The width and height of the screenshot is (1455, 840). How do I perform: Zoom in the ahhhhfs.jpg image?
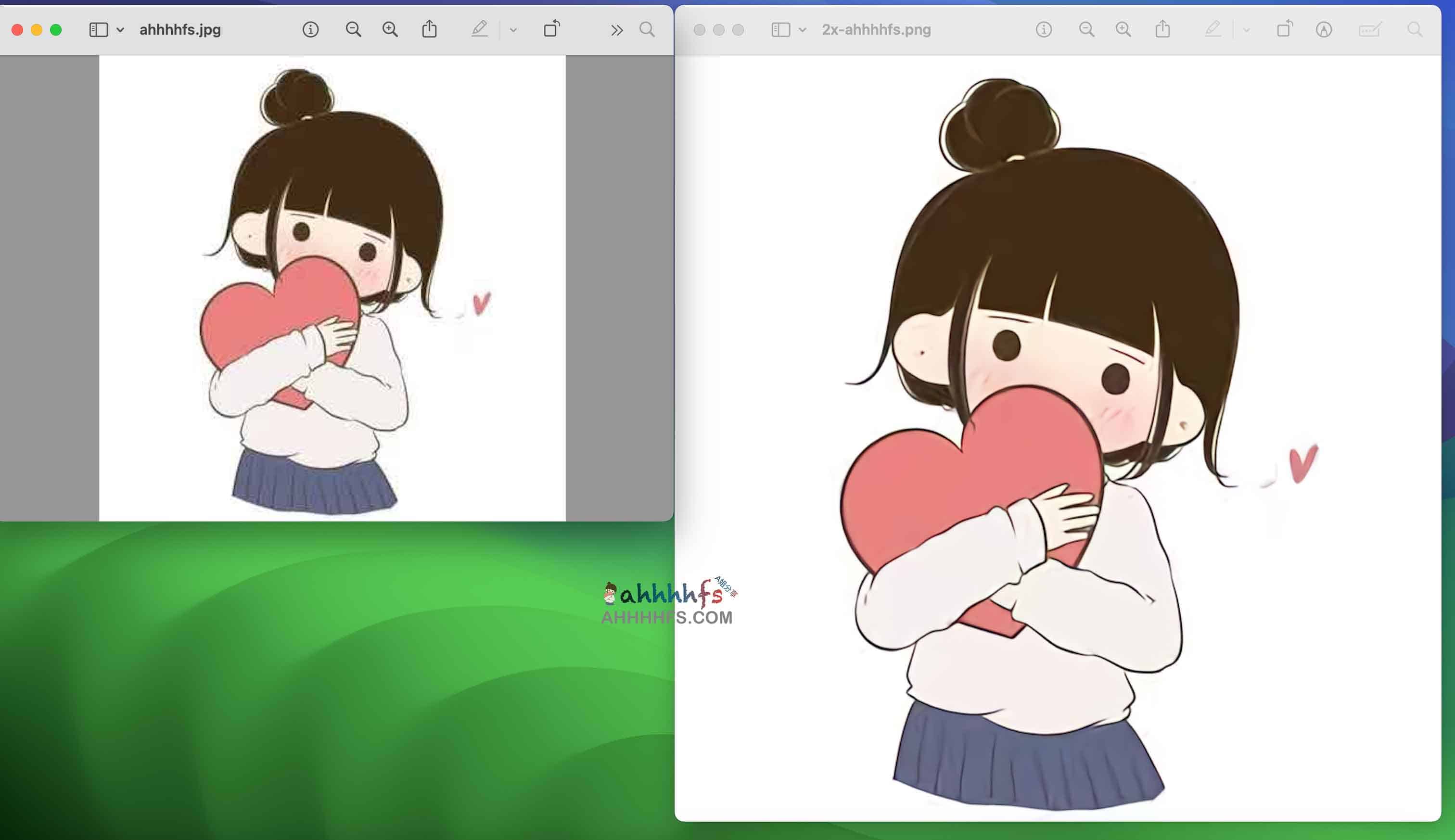[x=390, y=29]
